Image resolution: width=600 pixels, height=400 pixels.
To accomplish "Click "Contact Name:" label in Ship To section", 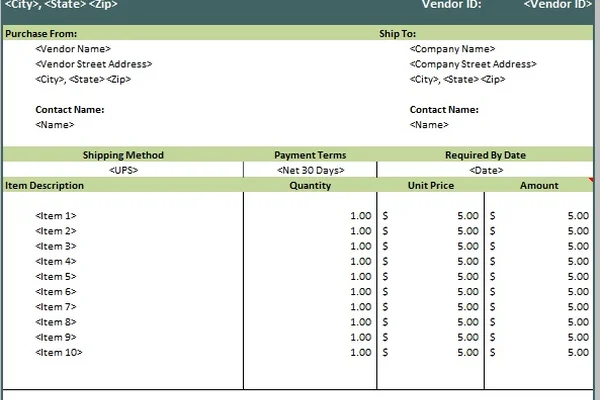I will pyautogui.click(x=444, y=109).
